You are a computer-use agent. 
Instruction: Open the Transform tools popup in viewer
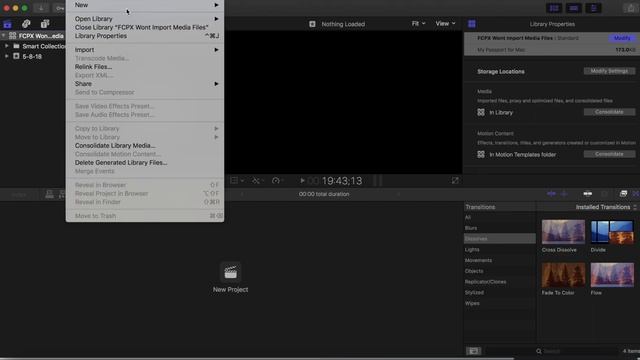point(237,180)
